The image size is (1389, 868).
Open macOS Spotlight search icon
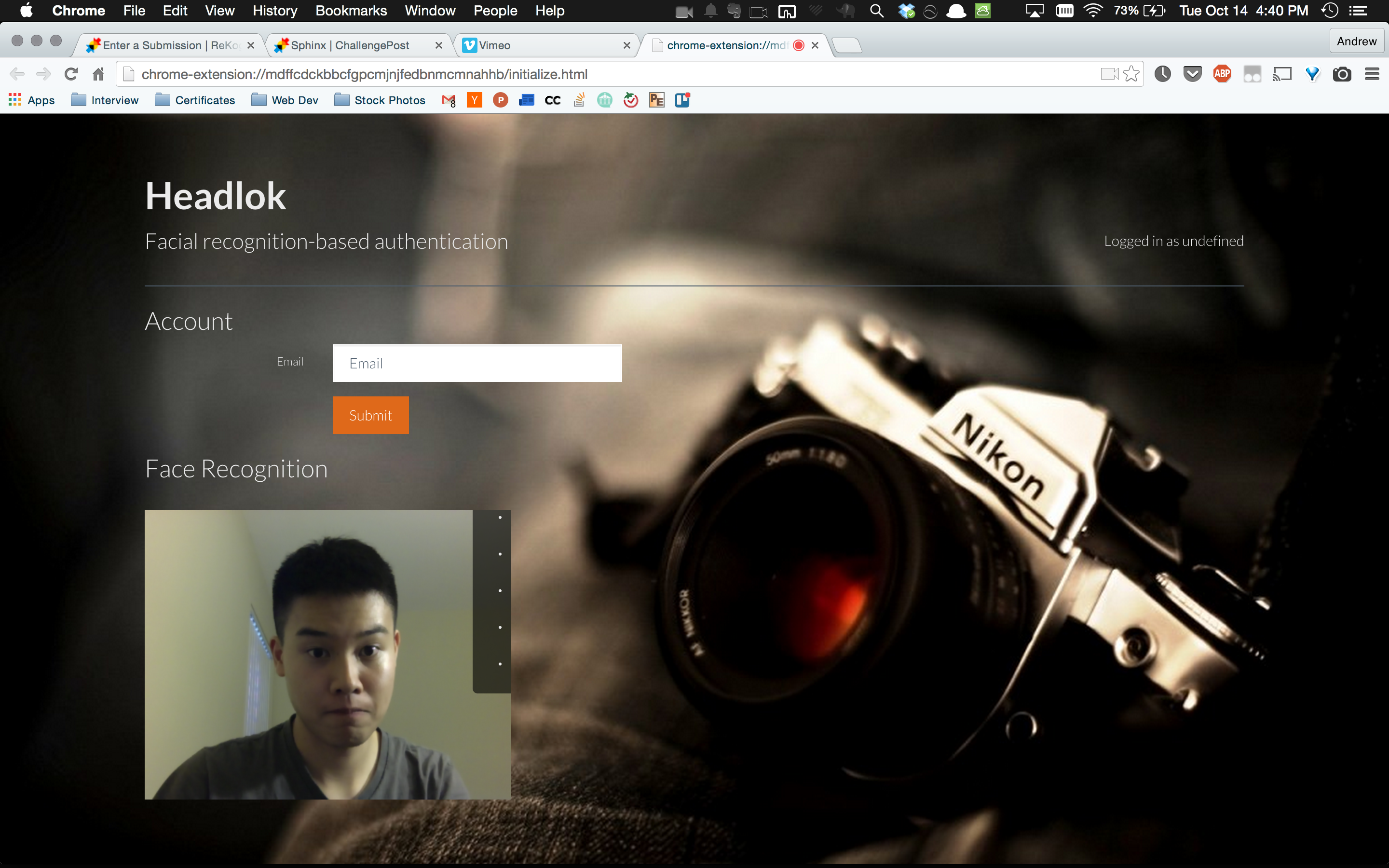[x=876, y=11]
